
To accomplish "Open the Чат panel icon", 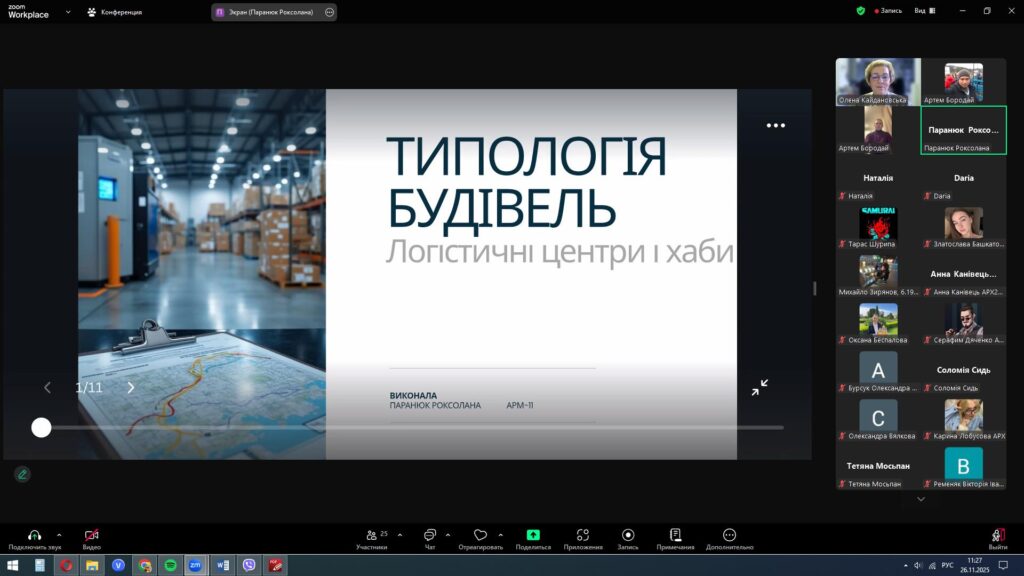I will [x=430, y=535].
